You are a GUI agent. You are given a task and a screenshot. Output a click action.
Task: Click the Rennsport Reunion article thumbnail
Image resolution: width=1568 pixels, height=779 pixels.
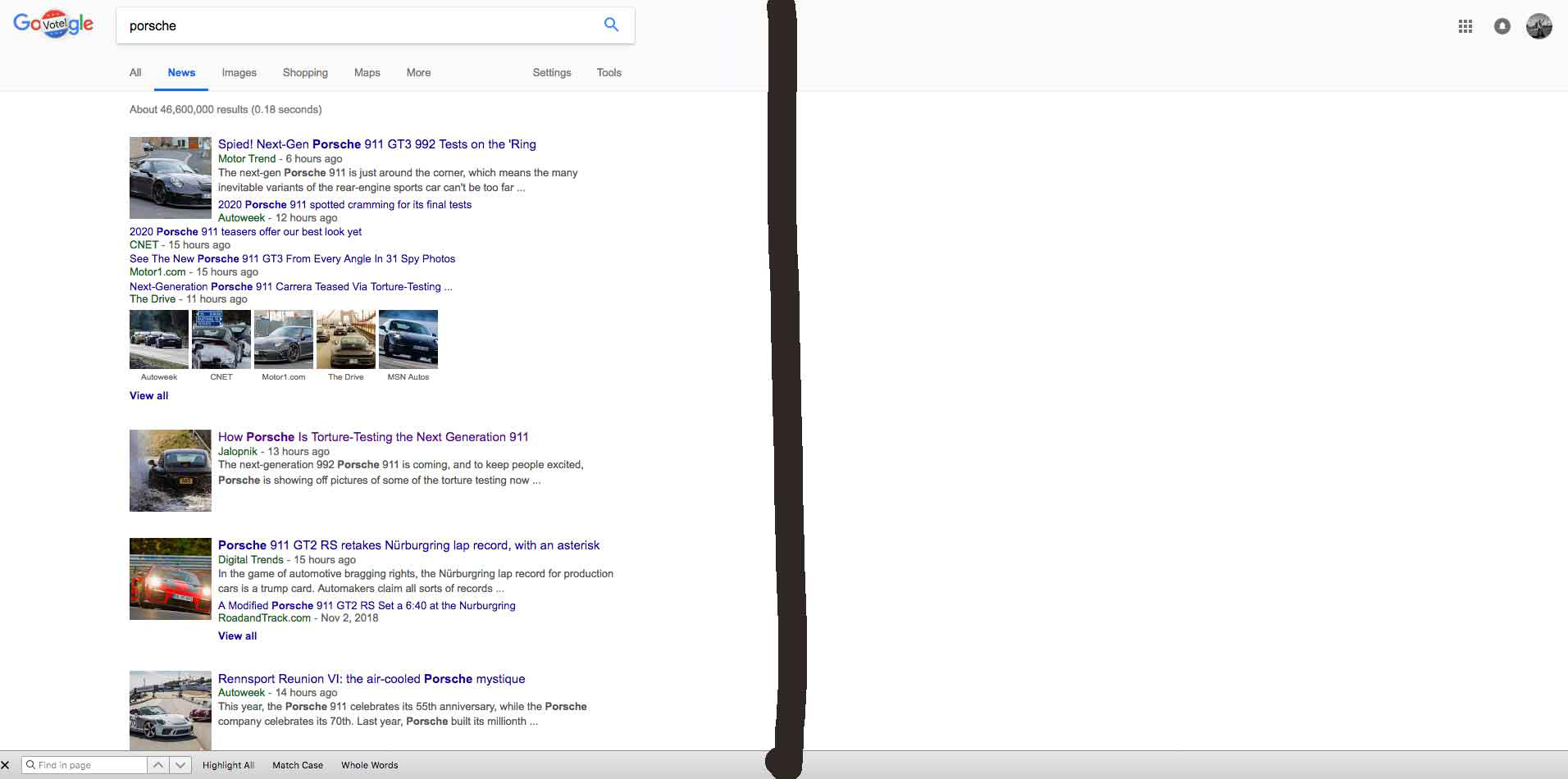(171, 711)
